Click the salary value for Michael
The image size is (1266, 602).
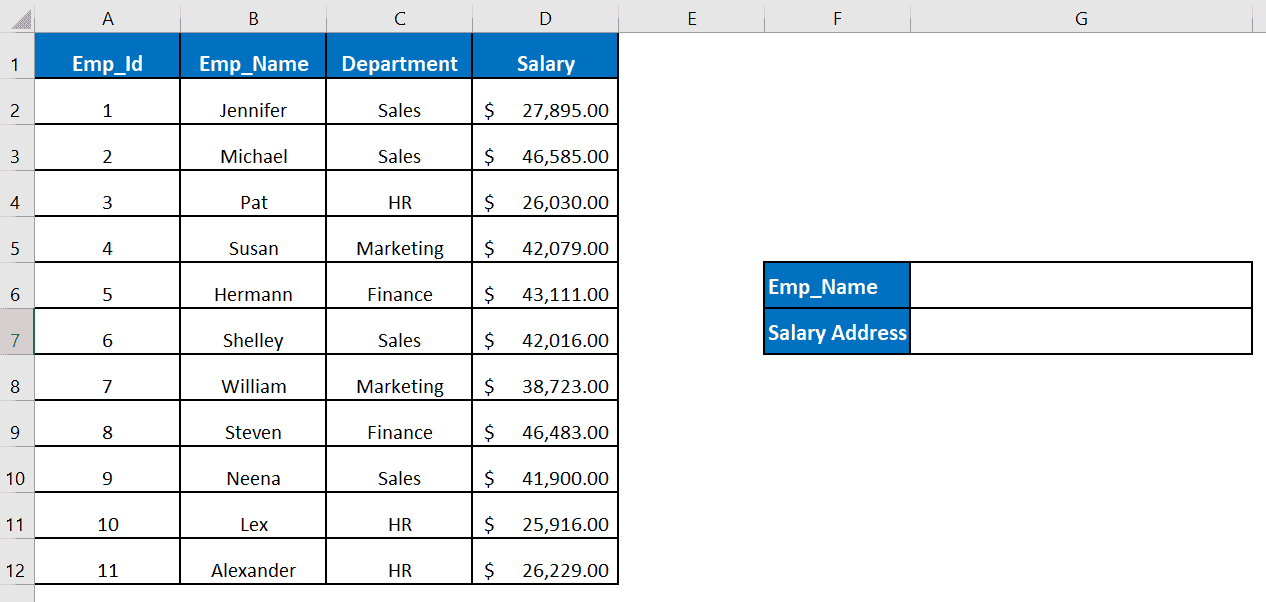click(544, 148)
